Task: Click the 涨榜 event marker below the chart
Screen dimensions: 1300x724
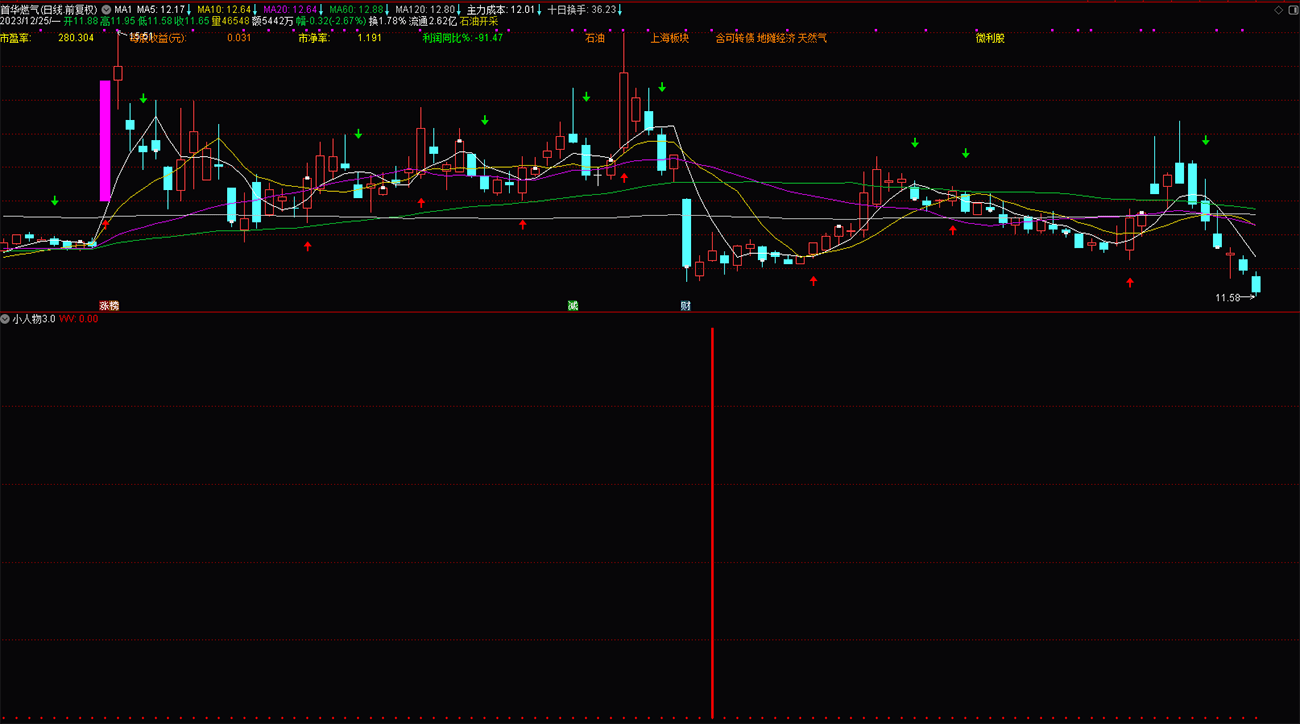Action: [x=108, y=305]
